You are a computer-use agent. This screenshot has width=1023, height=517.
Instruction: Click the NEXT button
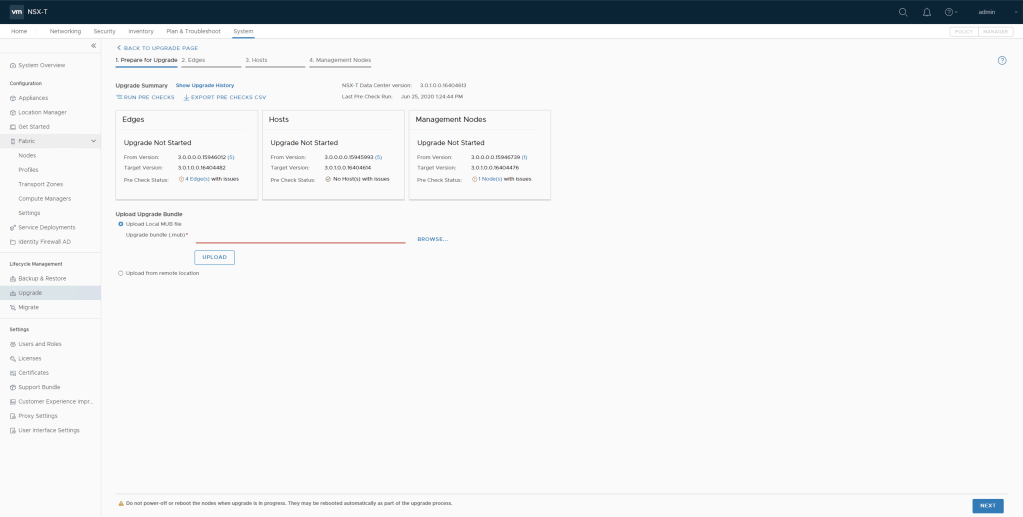pos(987,506)
